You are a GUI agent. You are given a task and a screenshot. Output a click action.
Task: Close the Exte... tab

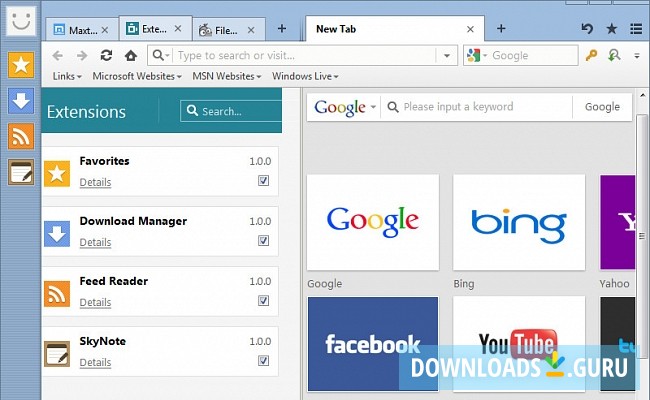click(178, 29)
